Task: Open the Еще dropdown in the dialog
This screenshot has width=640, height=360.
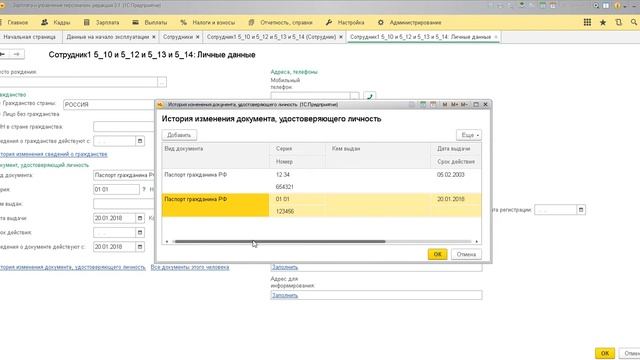Action: pyautogui.click(x=469, y=135)
